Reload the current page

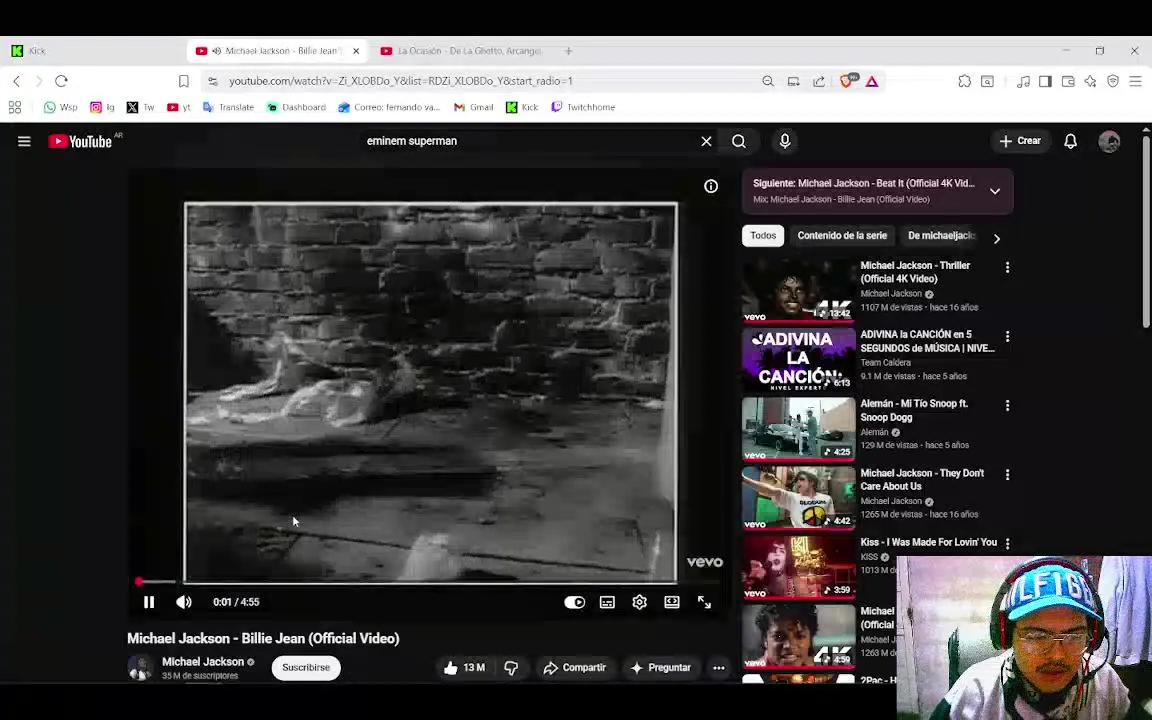(62, 81)
